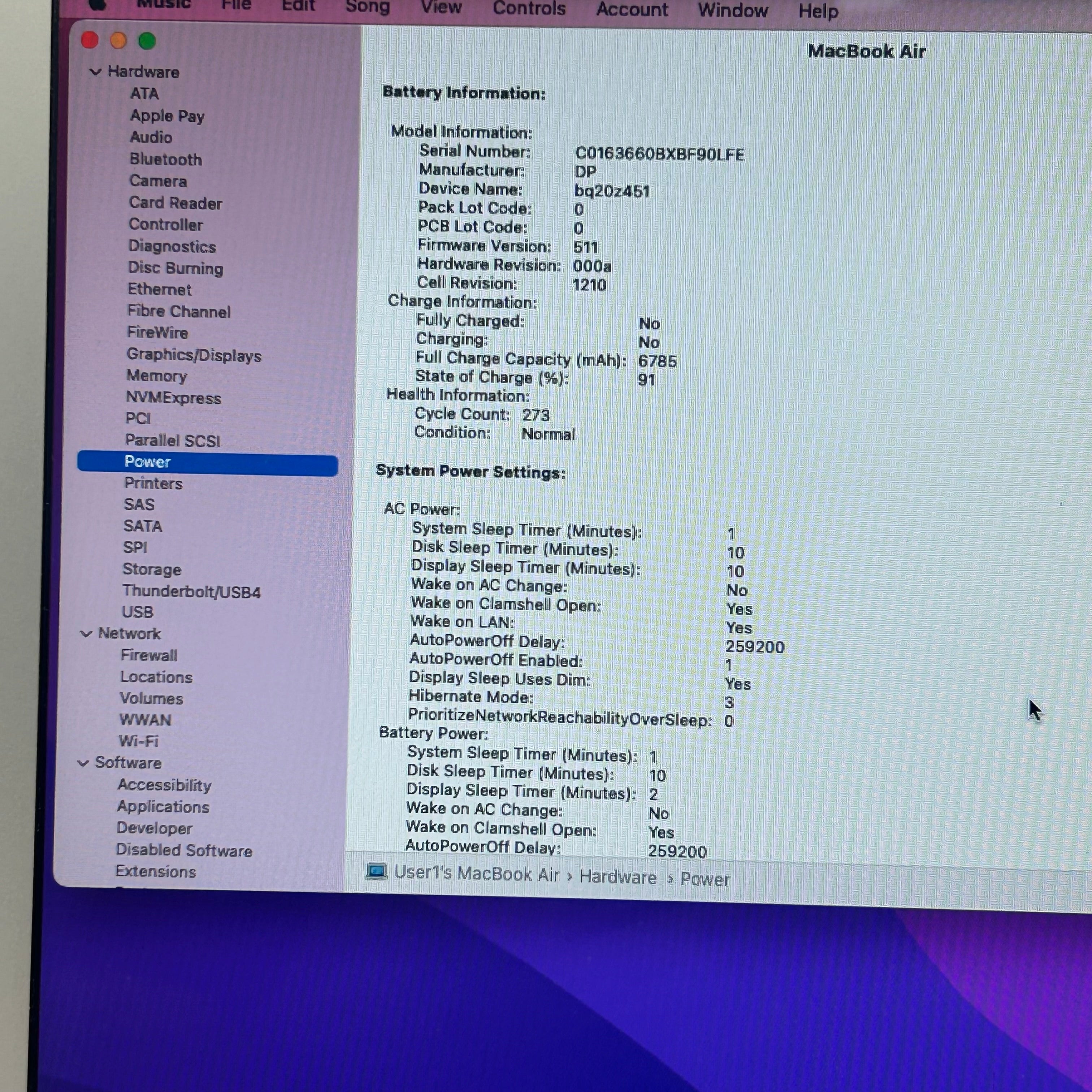Select Developer under Software
The image size is (1092, 1092).
pos(154,829)
